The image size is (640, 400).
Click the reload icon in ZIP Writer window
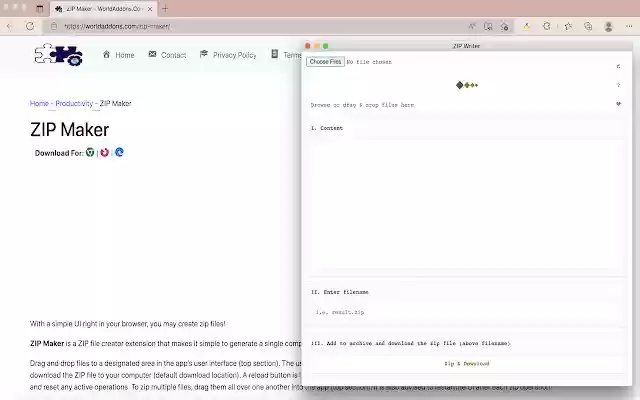point(618,66)
